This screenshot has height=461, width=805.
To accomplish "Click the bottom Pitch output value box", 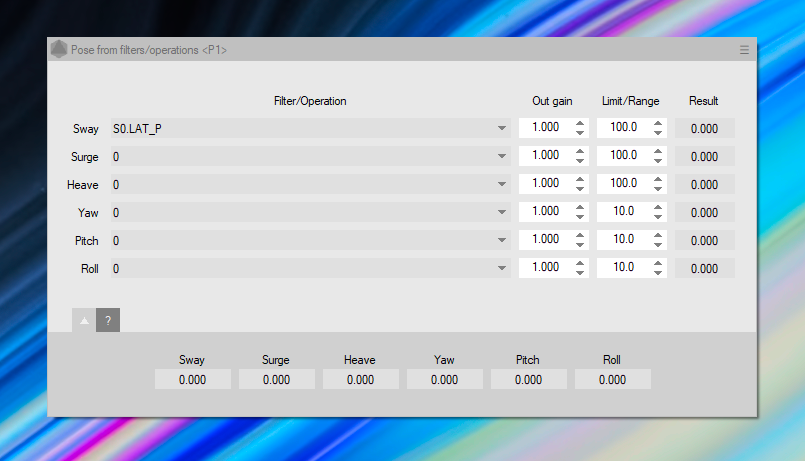I will [x=528, y=379].
